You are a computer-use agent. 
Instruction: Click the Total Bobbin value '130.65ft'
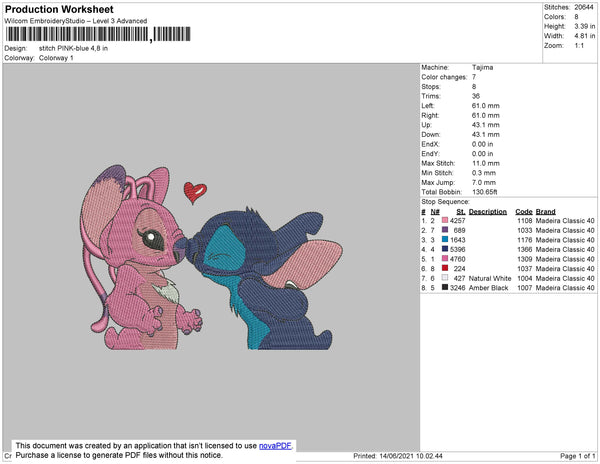click(484, 192)
